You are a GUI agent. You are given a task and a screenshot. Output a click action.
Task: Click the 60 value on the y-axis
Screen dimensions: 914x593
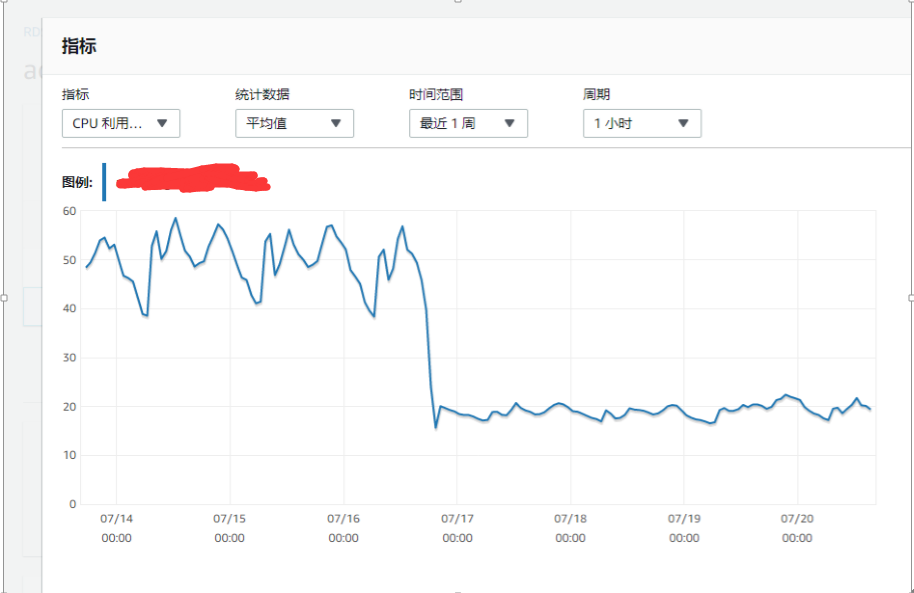point(69,211)
